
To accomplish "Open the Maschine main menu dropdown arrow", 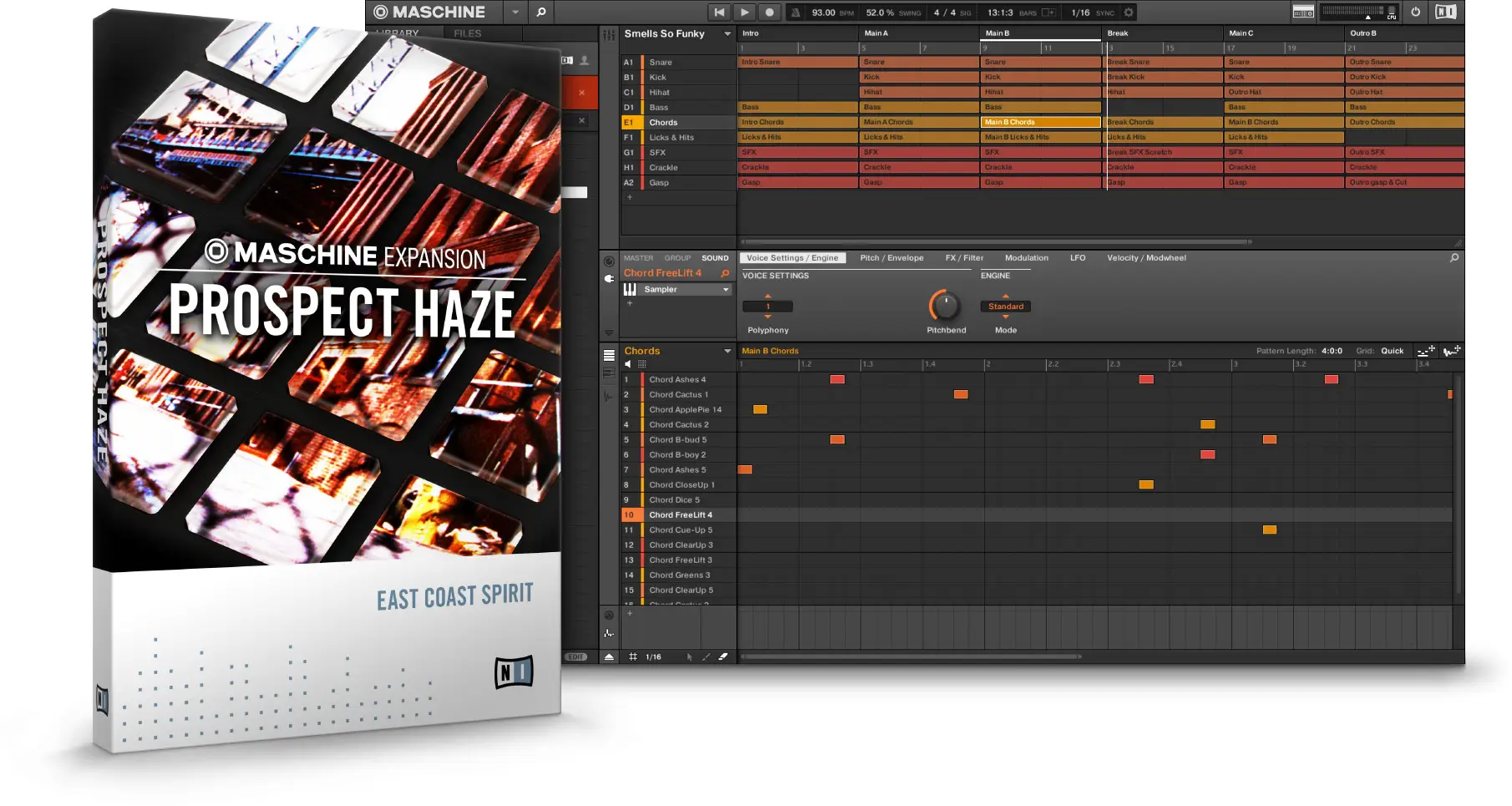I will coord(515,13).
